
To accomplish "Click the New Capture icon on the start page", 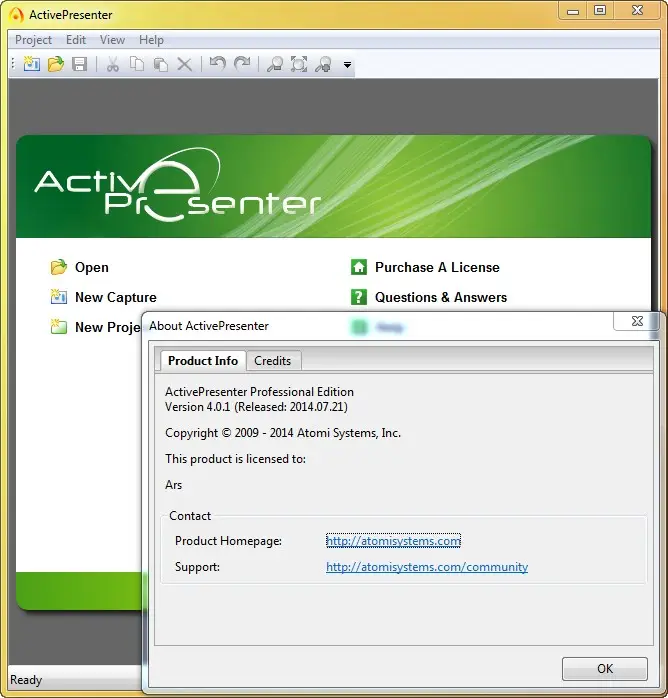I will [x=58, y=297].
